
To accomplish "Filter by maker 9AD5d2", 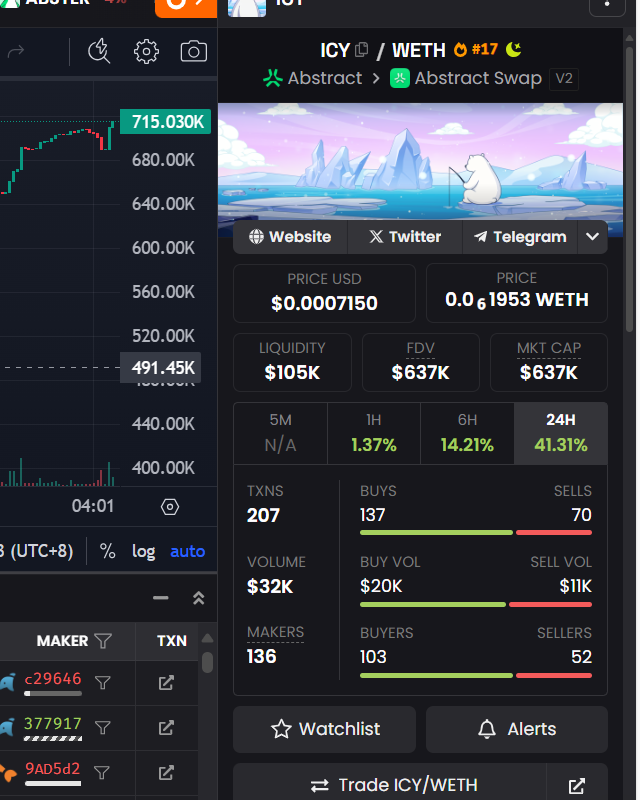I will 102,772.
